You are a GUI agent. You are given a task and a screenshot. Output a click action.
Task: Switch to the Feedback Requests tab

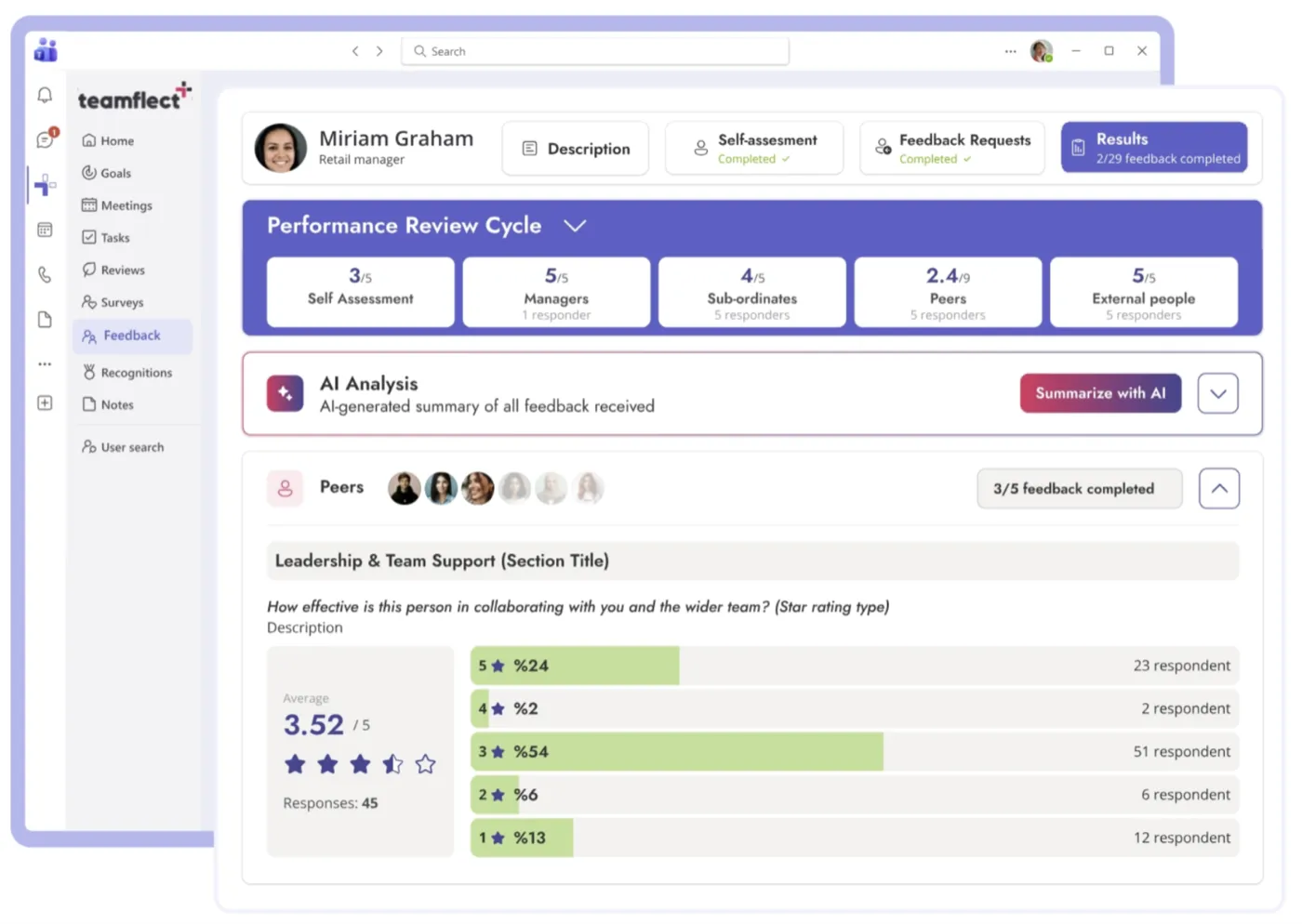pyautogui.click(x=952, y=149)
